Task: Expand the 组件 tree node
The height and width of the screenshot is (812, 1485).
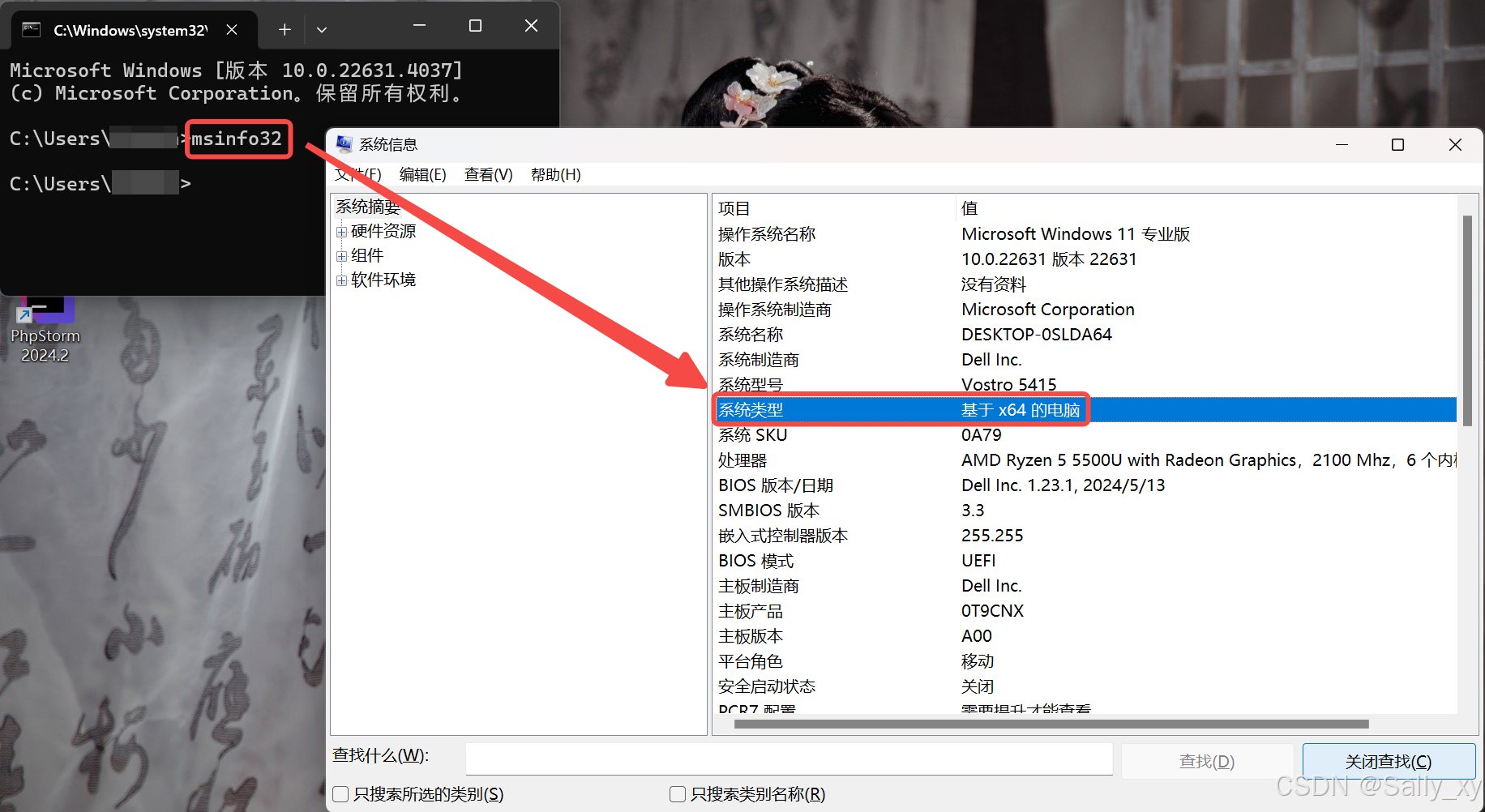Action: click(x=341, y=256)
